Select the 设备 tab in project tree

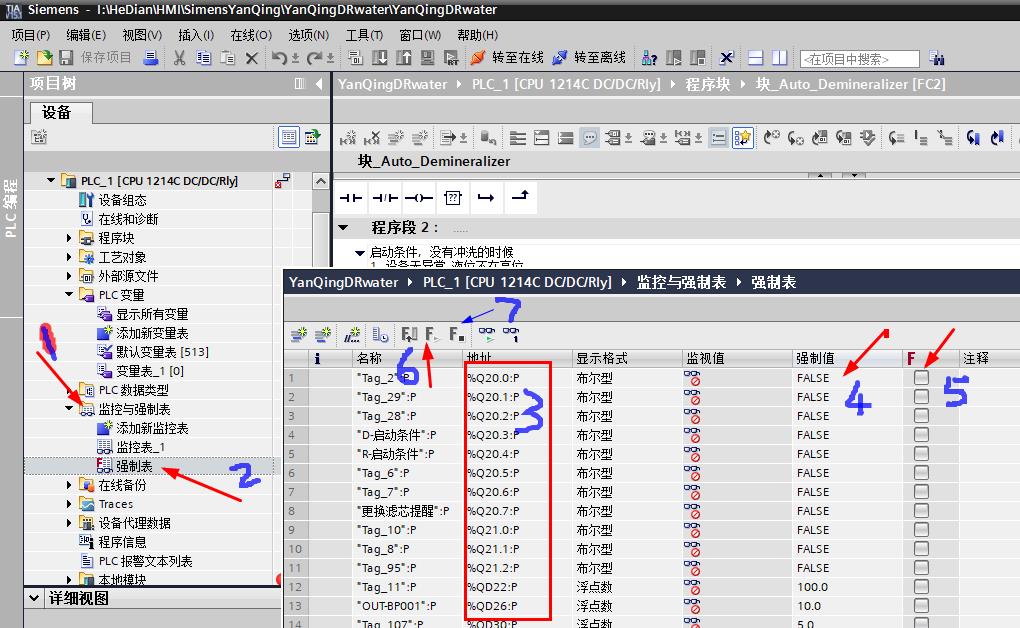coord(57,112)
